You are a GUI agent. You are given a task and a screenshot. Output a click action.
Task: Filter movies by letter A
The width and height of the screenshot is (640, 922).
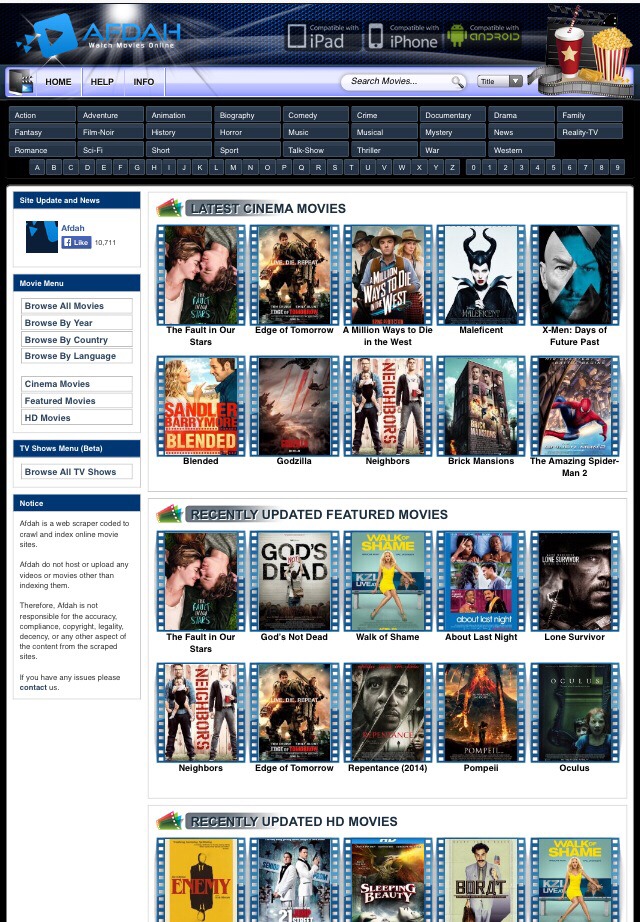click(x=37, y=168)
